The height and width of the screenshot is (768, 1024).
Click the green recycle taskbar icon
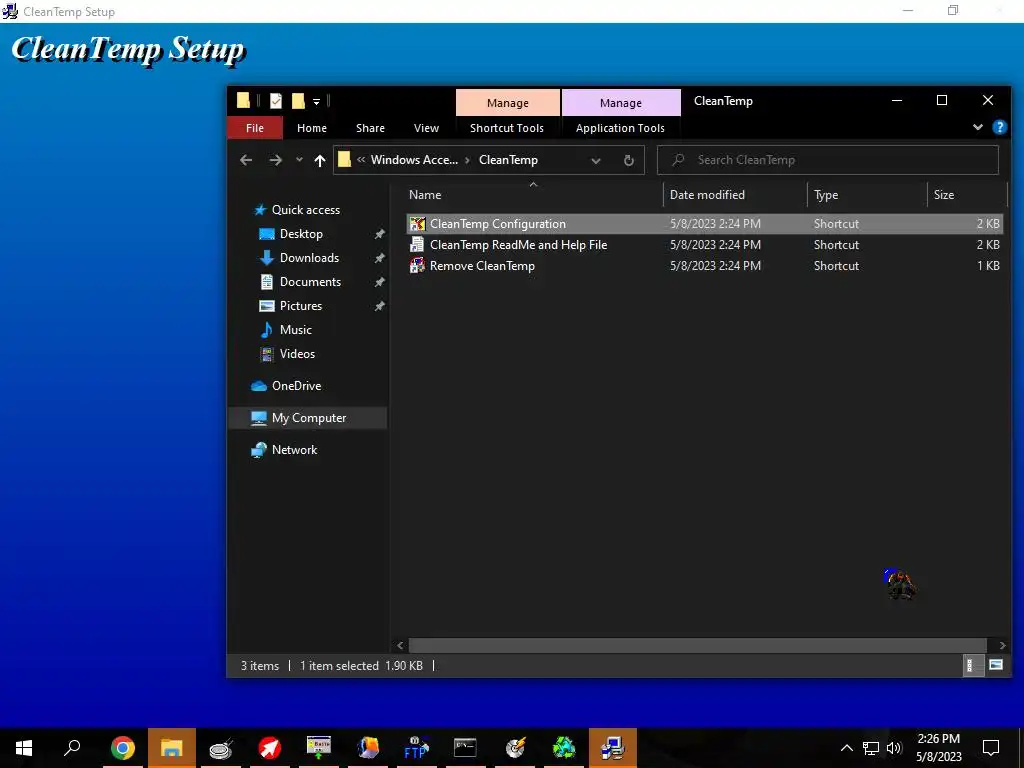[x=564, y=748]
